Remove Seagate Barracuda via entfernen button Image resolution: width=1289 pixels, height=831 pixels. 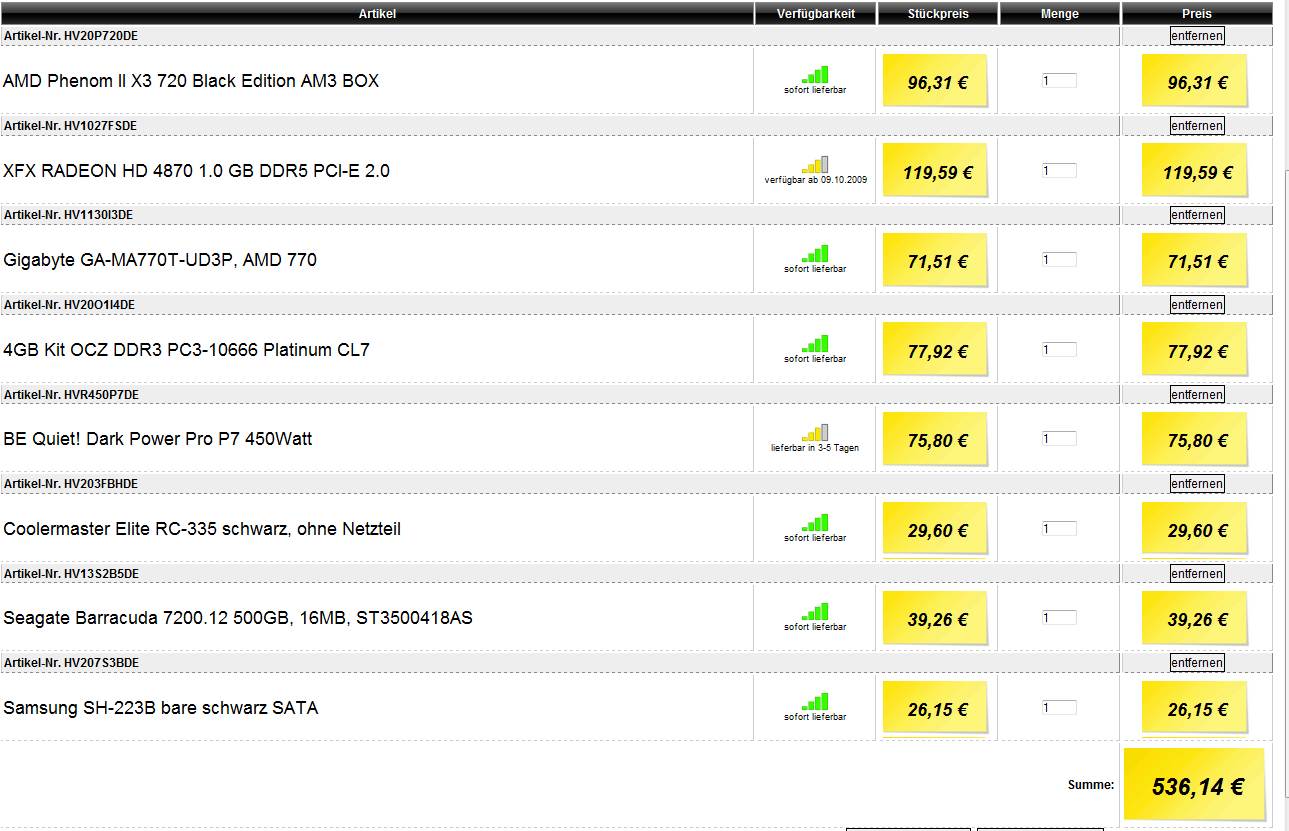1197,574
